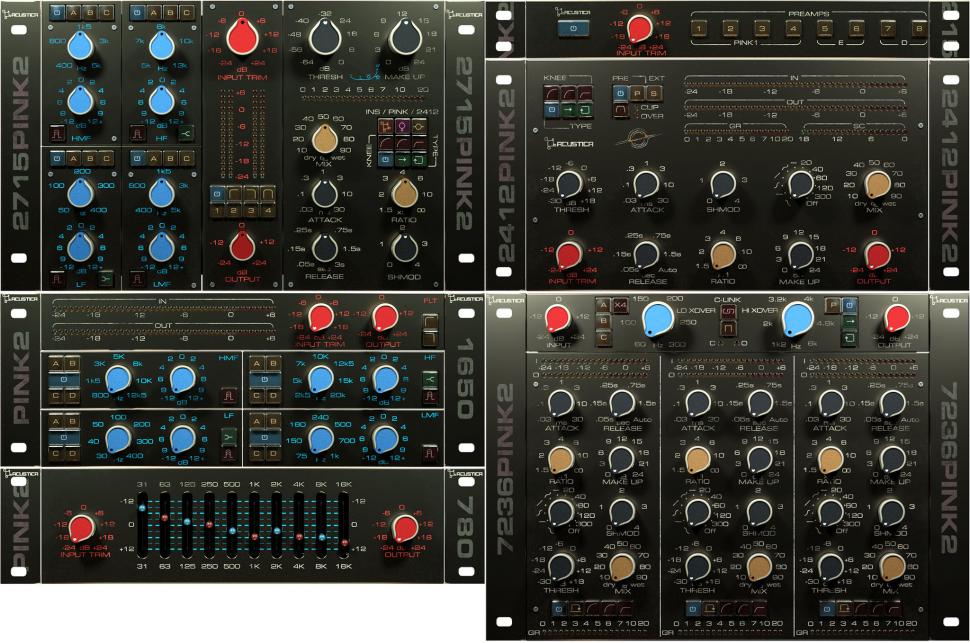Toggle the TYPE power switch on 2412 Pink2
The image size is (970, 643).
(x=552, y=110)
